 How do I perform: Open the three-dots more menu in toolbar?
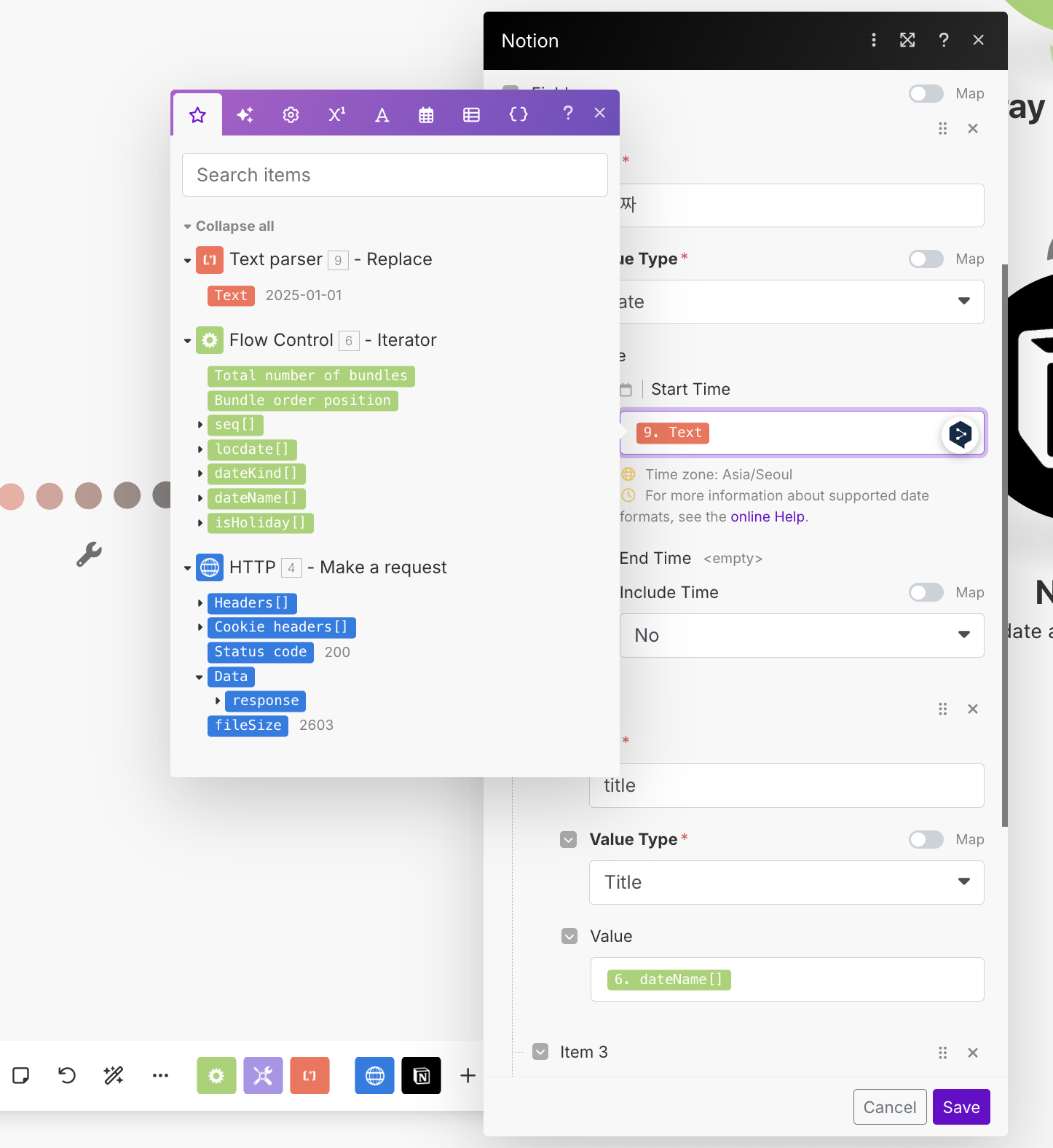160,1076
